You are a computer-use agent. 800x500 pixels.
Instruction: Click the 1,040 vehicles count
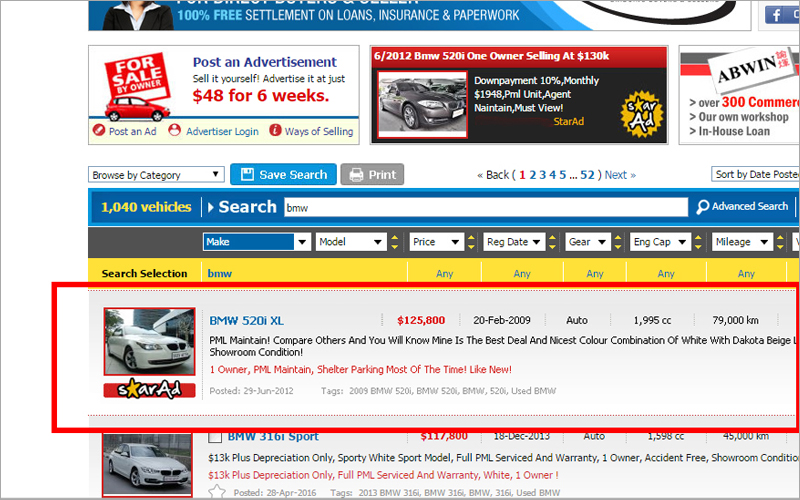coord(146,207)
